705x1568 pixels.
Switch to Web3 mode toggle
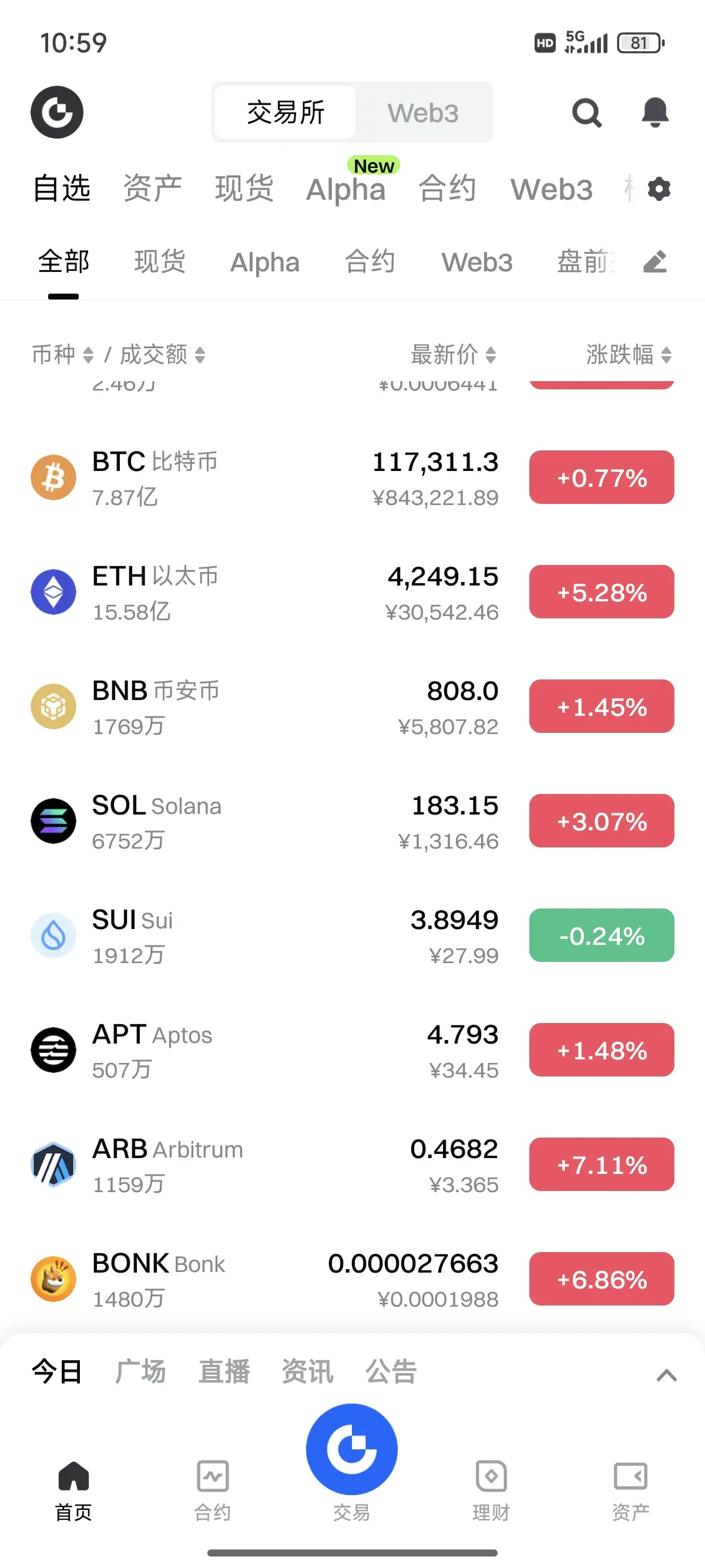coord(423,113)
